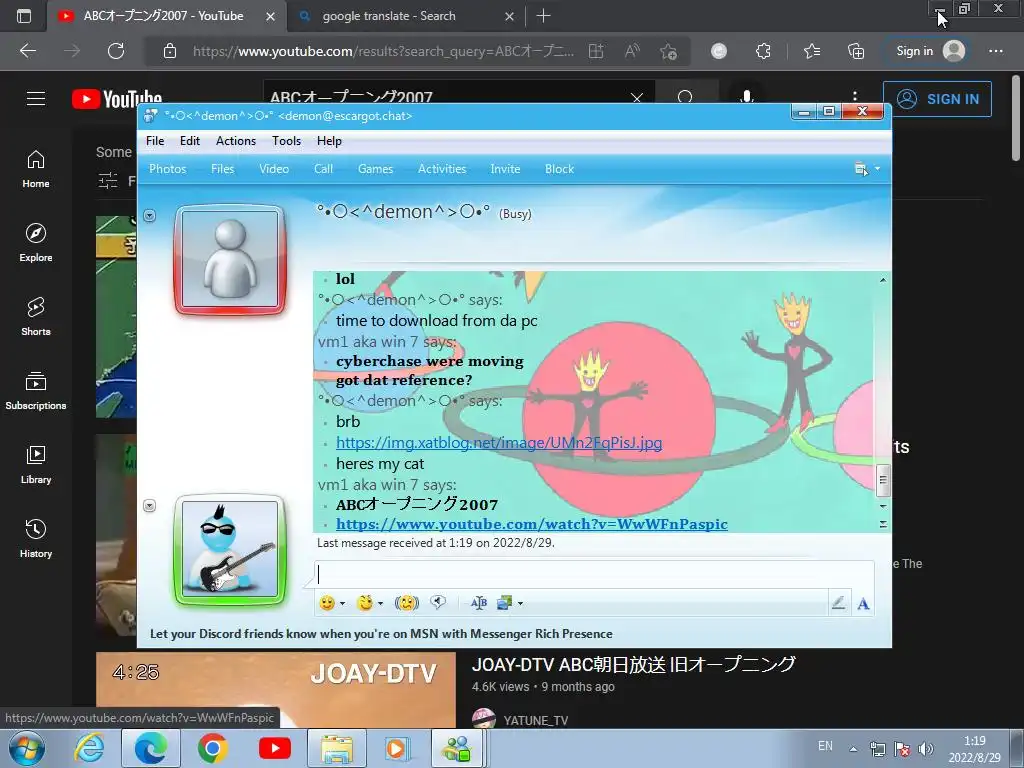Open the Collections icon in Edge
The height and width of the screenshot is (768, 1024).
point(856,51)
